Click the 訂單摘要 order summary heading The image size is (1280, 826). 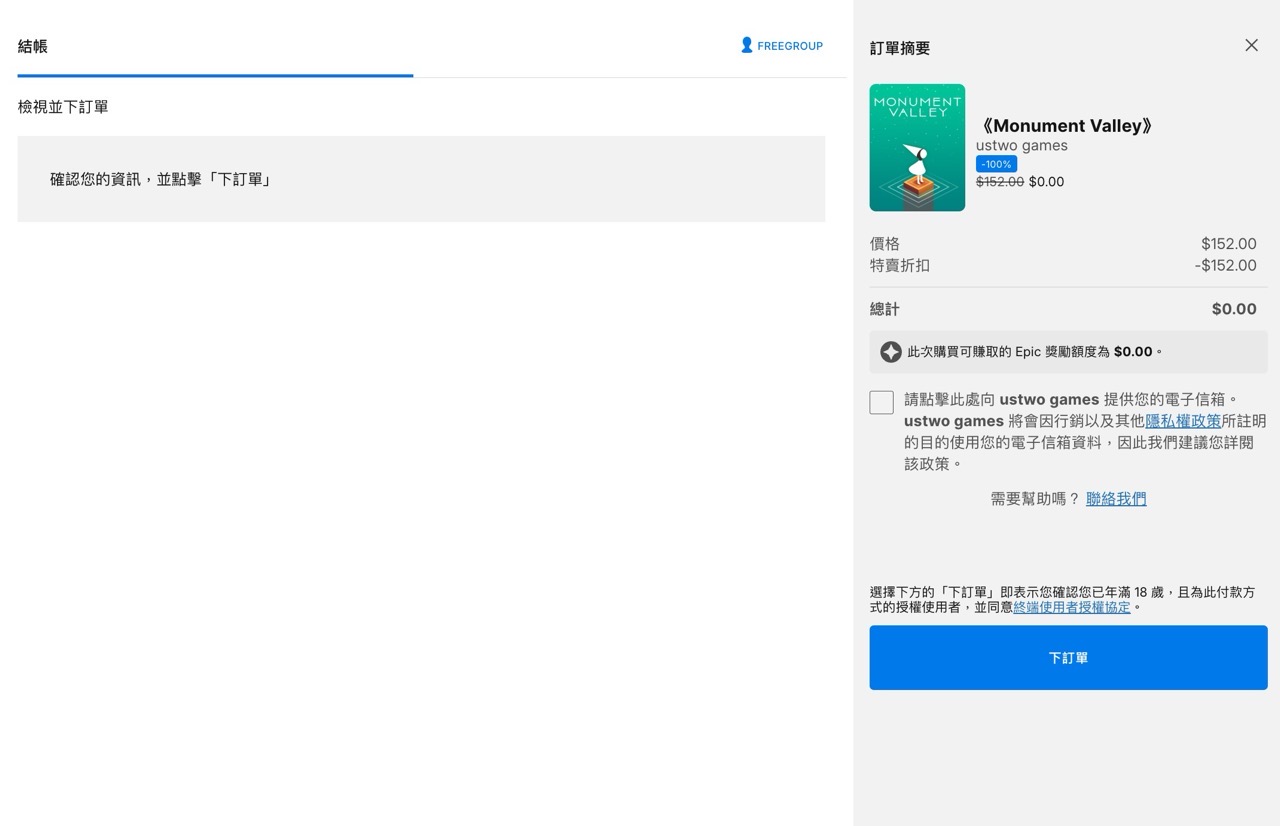point(900,48)
